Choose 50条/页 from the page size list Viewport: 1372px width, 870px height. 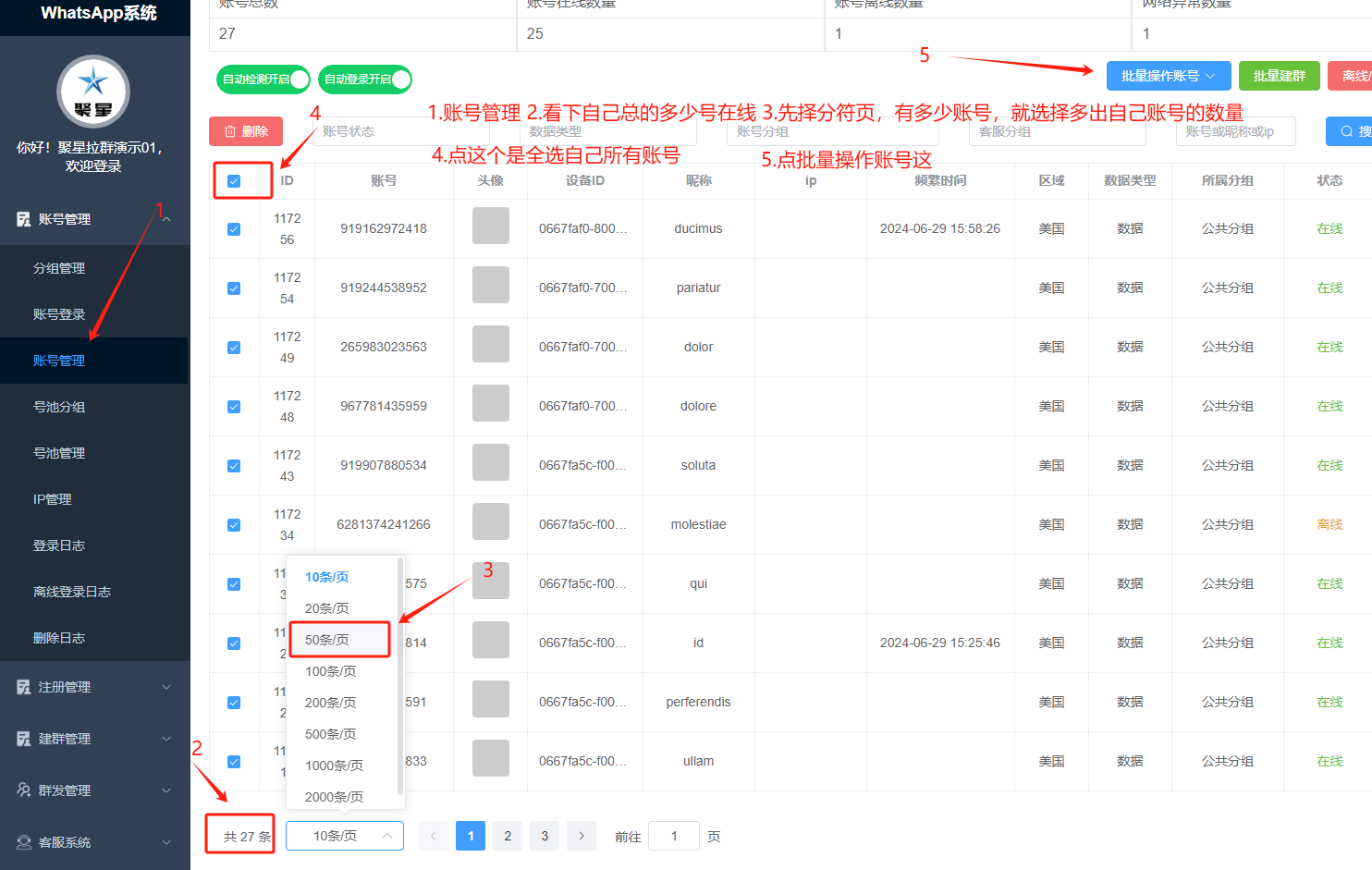tap(338, 639)
